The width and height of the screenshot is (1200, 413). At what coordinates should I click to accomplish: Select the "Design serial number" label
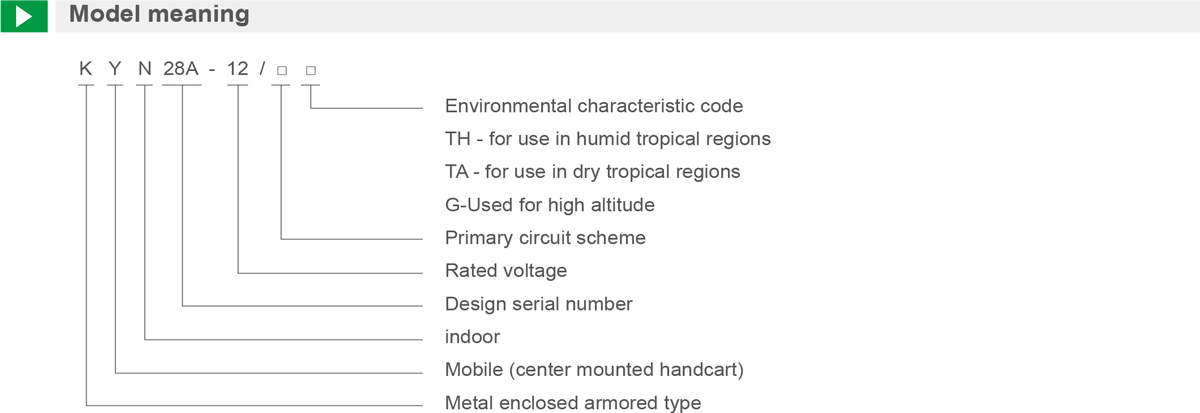539,304
